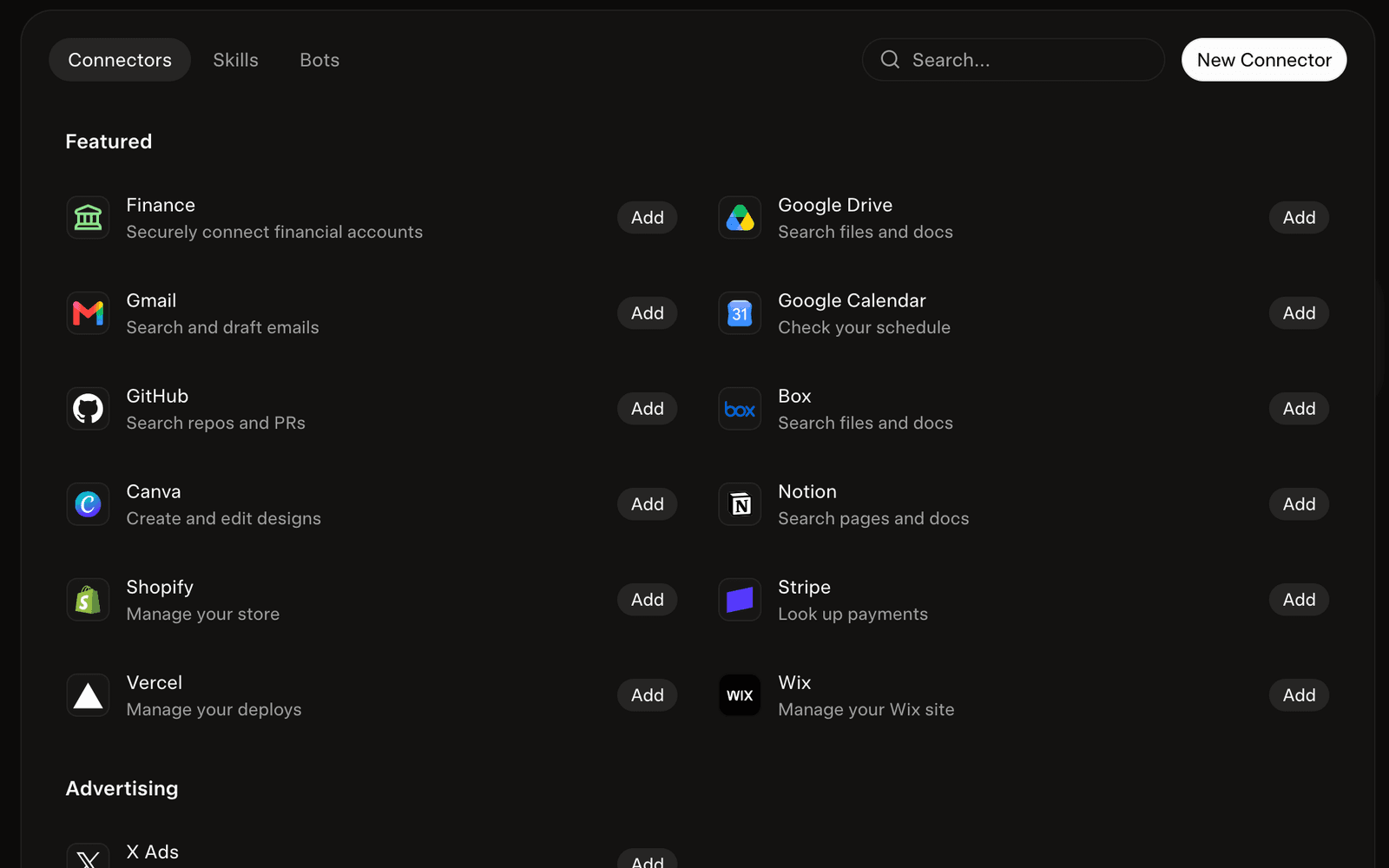This screenshot has width=1389, height=868.
Task: Add the Finance connector
Action: [648, 218]
